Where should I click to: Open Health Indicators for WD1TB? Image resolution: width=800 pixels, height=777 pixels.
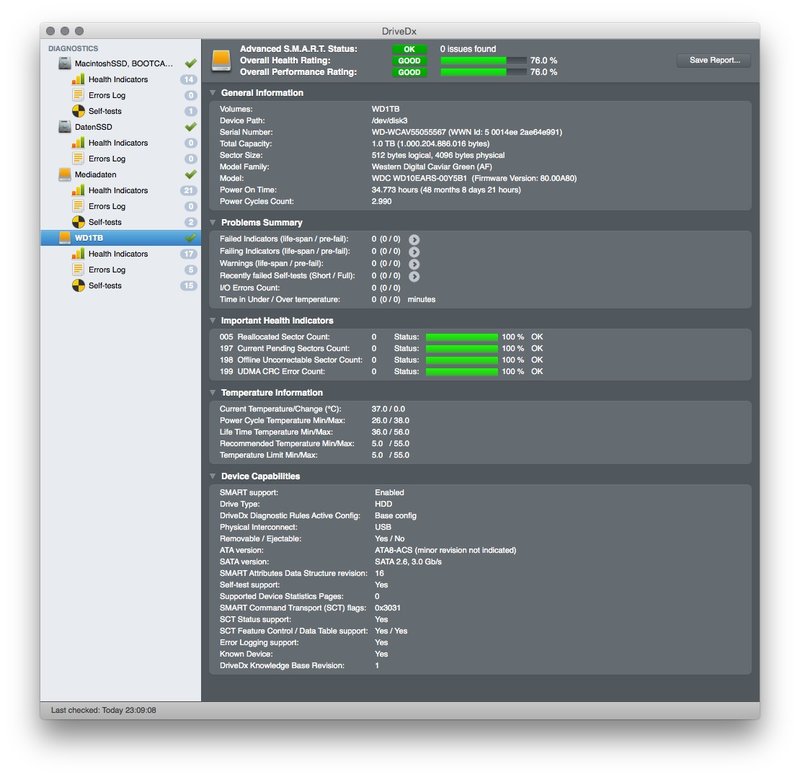click(x=120, y=254)
